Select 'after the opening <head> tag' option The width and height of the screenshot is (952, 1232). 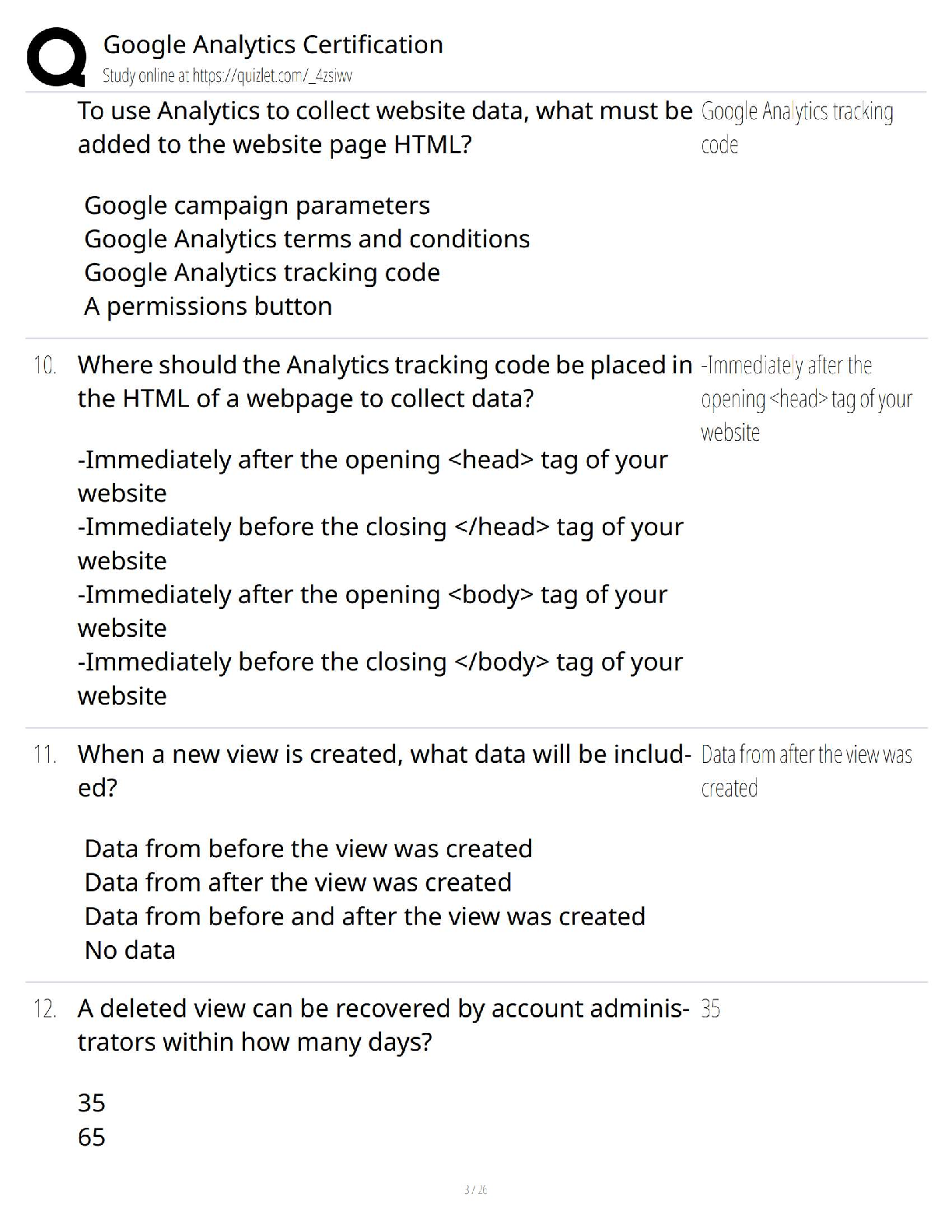[x=373, y=476]
